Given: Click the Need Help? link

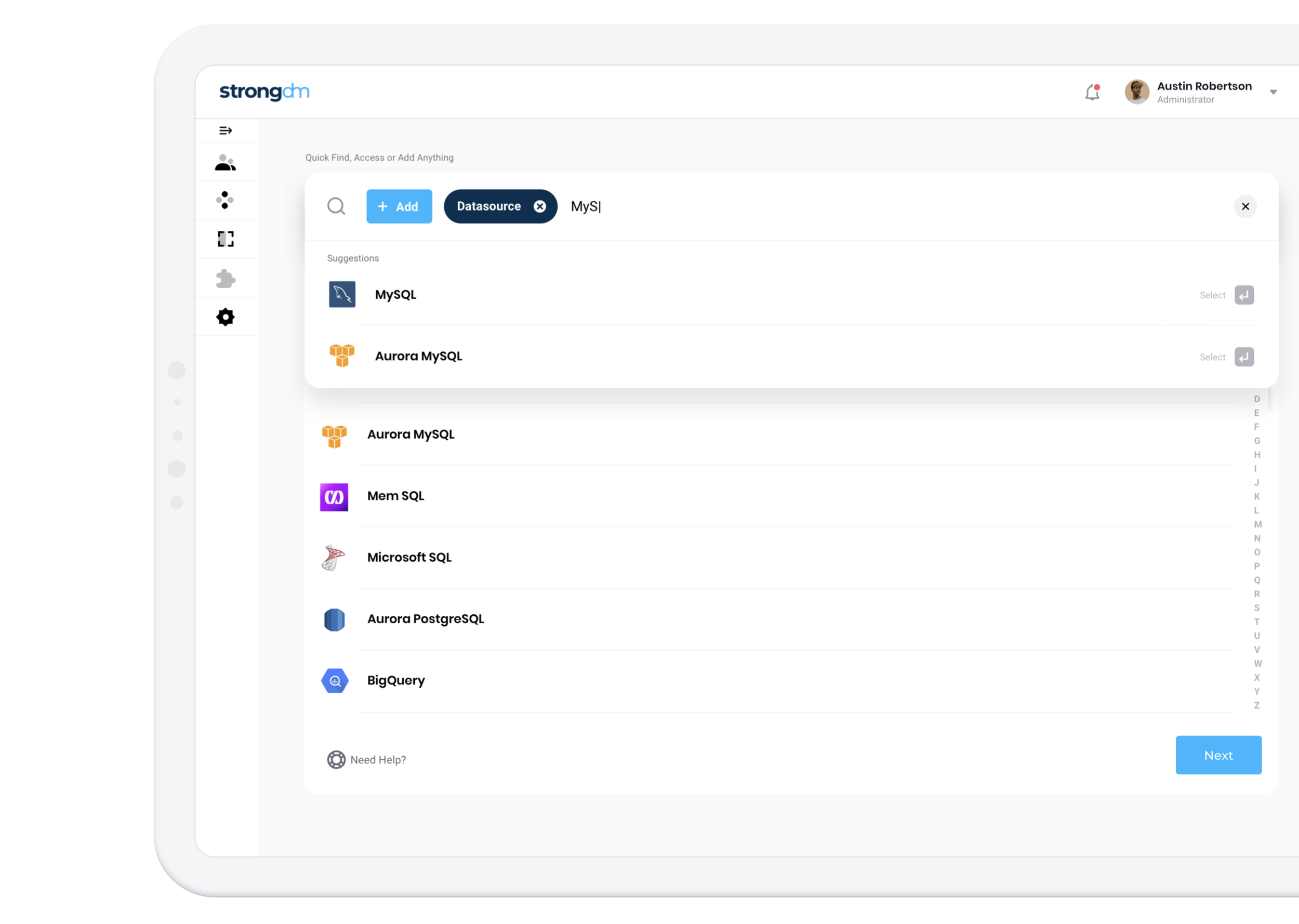Looking at the screenshot, I should [x=366, y=760].
